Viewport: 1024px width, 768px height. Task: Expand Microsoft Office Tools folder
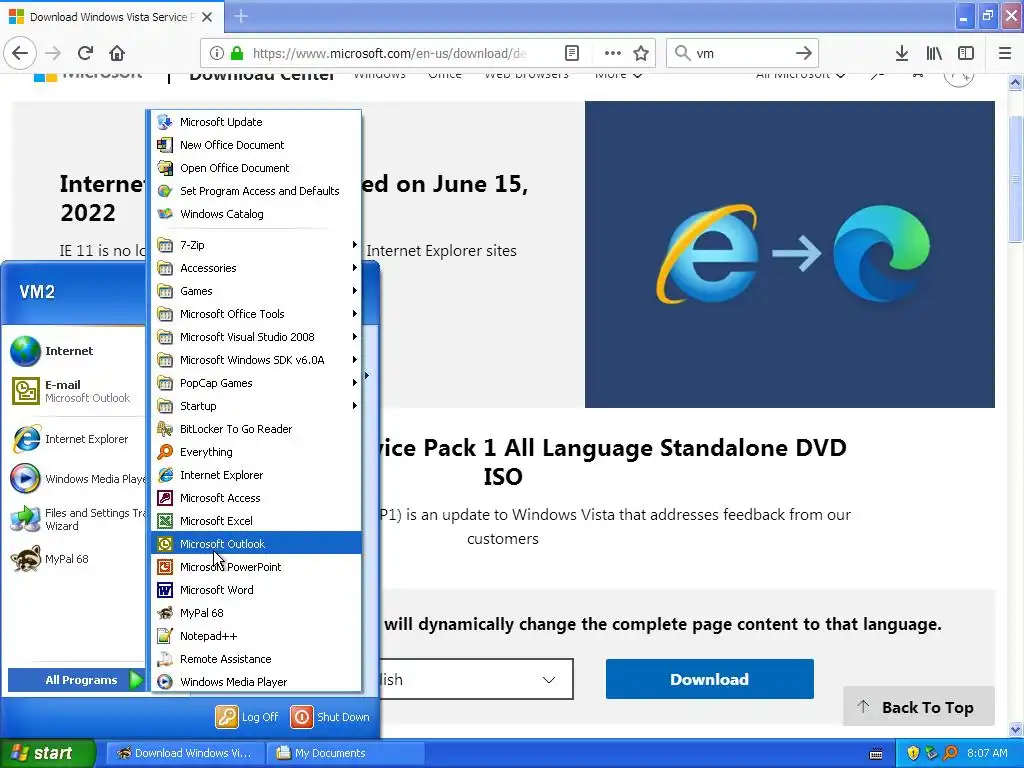256,313
